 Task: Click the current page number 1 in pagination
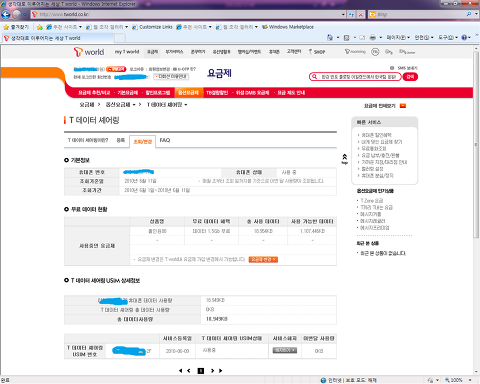pos(201,371)
